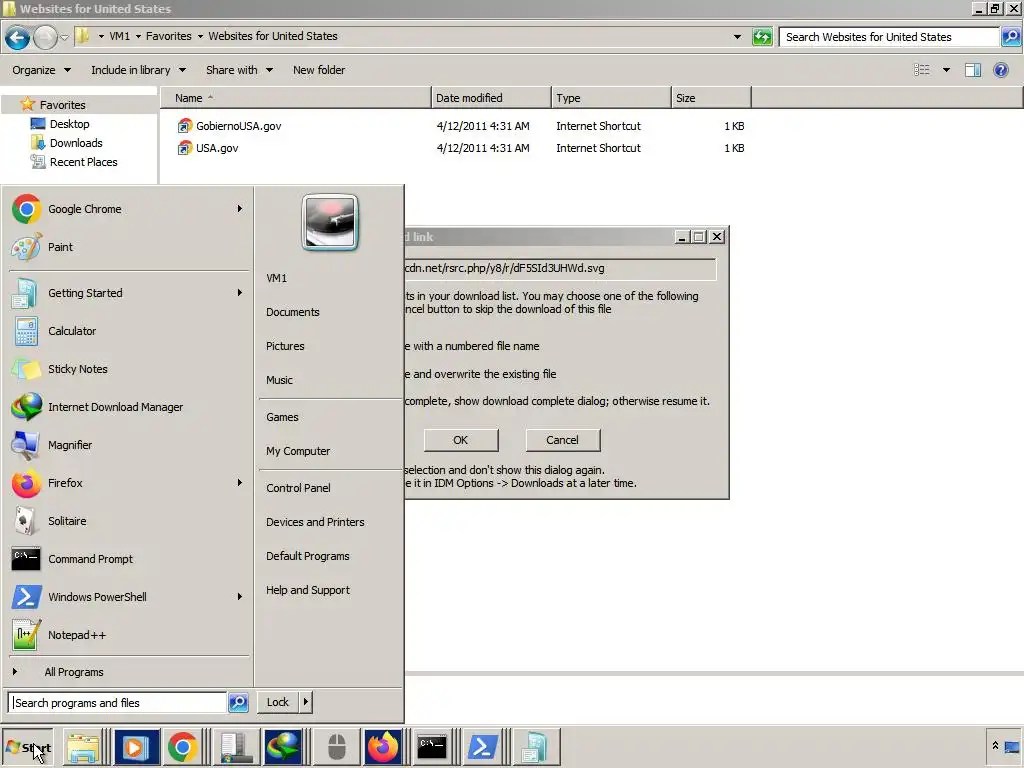Click the mouse icon on the taskbar
The height and width of the screenshot is (768, 1024).
point(336,747)
